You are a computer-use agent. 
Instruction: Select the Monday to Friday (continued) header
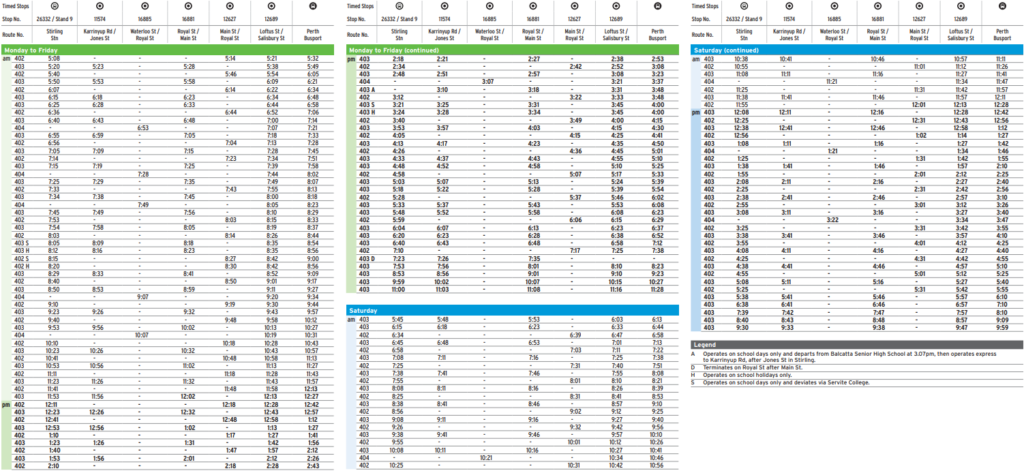click(x=509, y=50)
